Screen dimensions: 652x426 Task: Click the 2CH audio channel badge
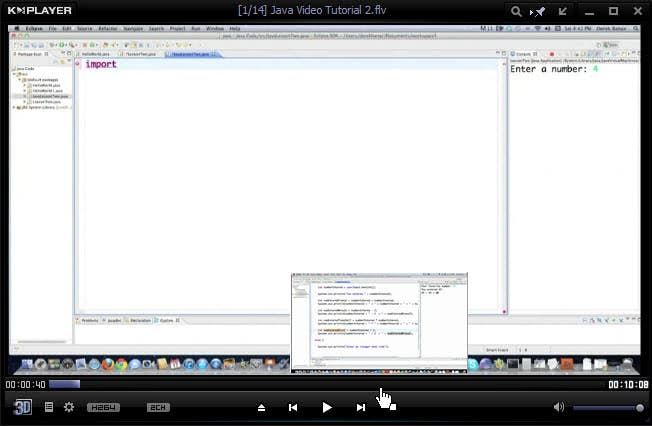[x=158, y=407]
